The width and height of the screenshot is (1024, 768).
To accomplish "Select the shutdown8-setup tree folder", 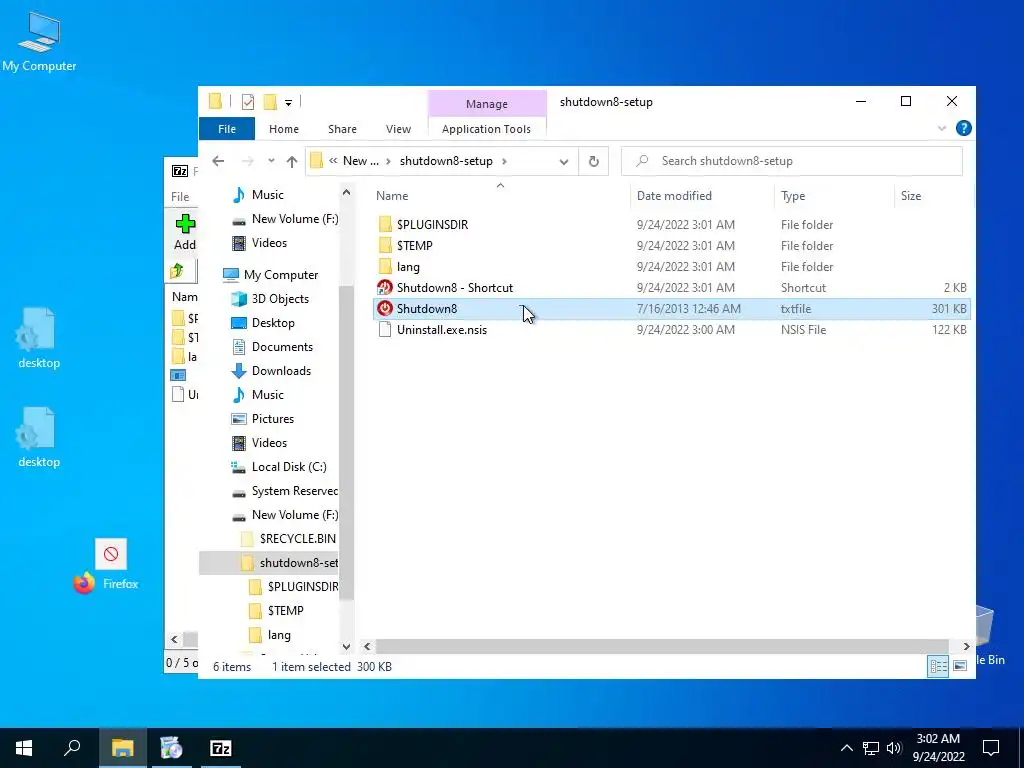I will tap(269, 563).
